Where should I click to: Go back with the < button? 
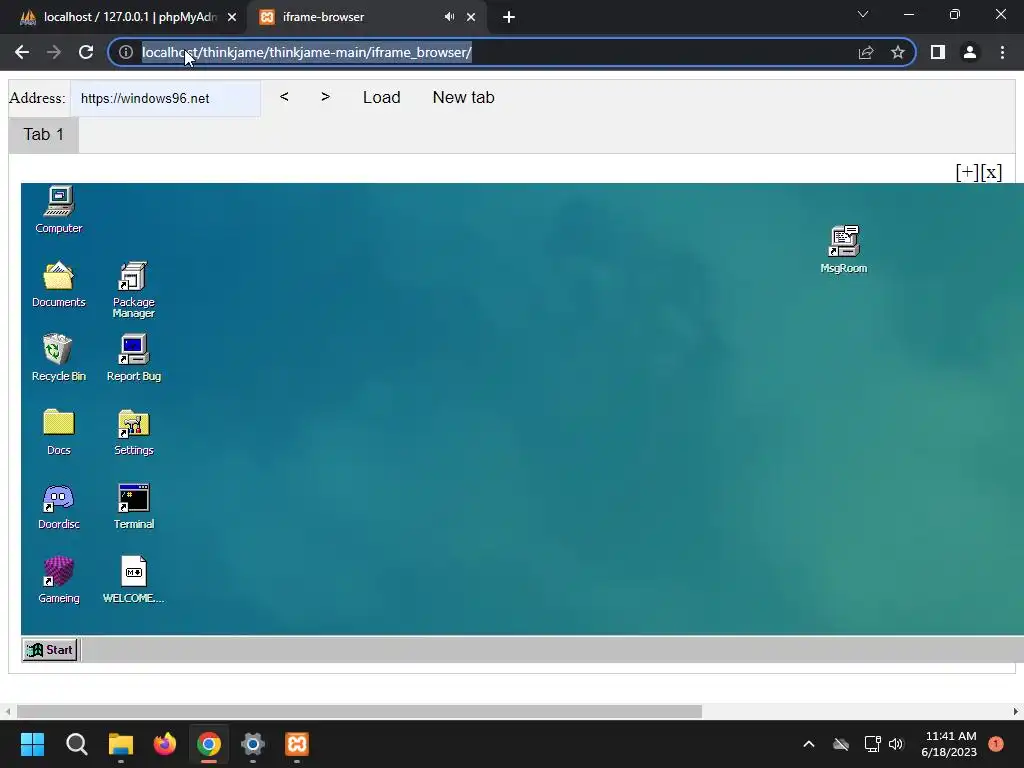pos(284,97)
